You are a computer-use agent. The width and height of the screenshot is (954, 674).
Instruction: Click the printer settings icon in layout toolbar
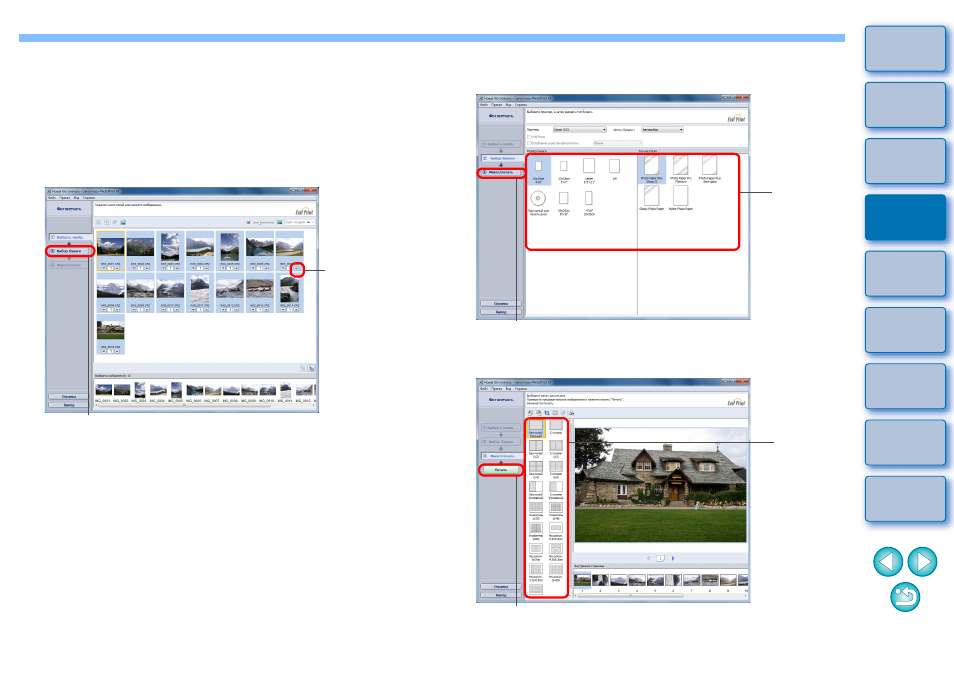[x=571, y=413]
